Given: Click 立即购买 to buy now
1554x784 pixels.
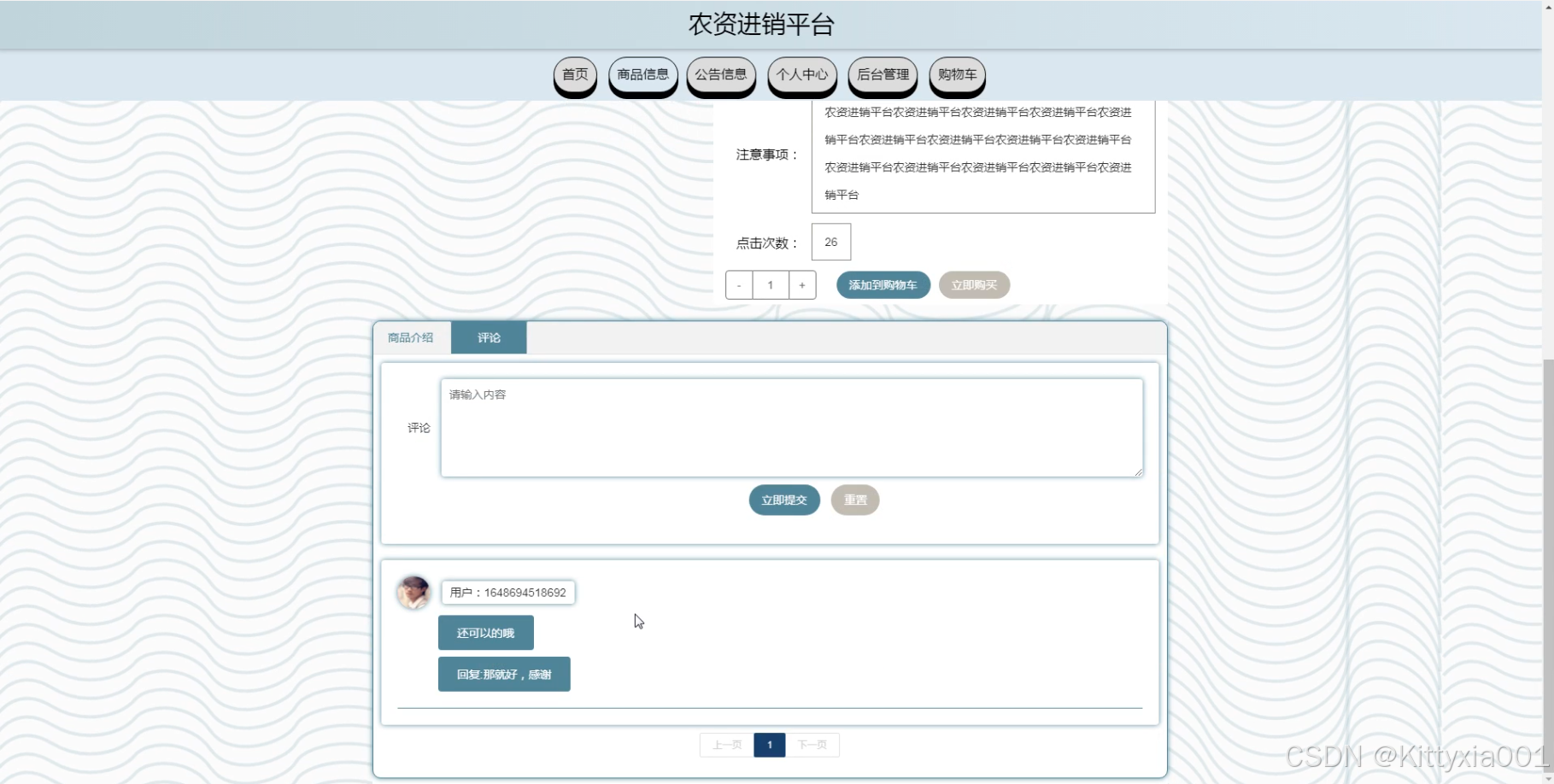Looking at the screenshot, I should click(974, 285).
